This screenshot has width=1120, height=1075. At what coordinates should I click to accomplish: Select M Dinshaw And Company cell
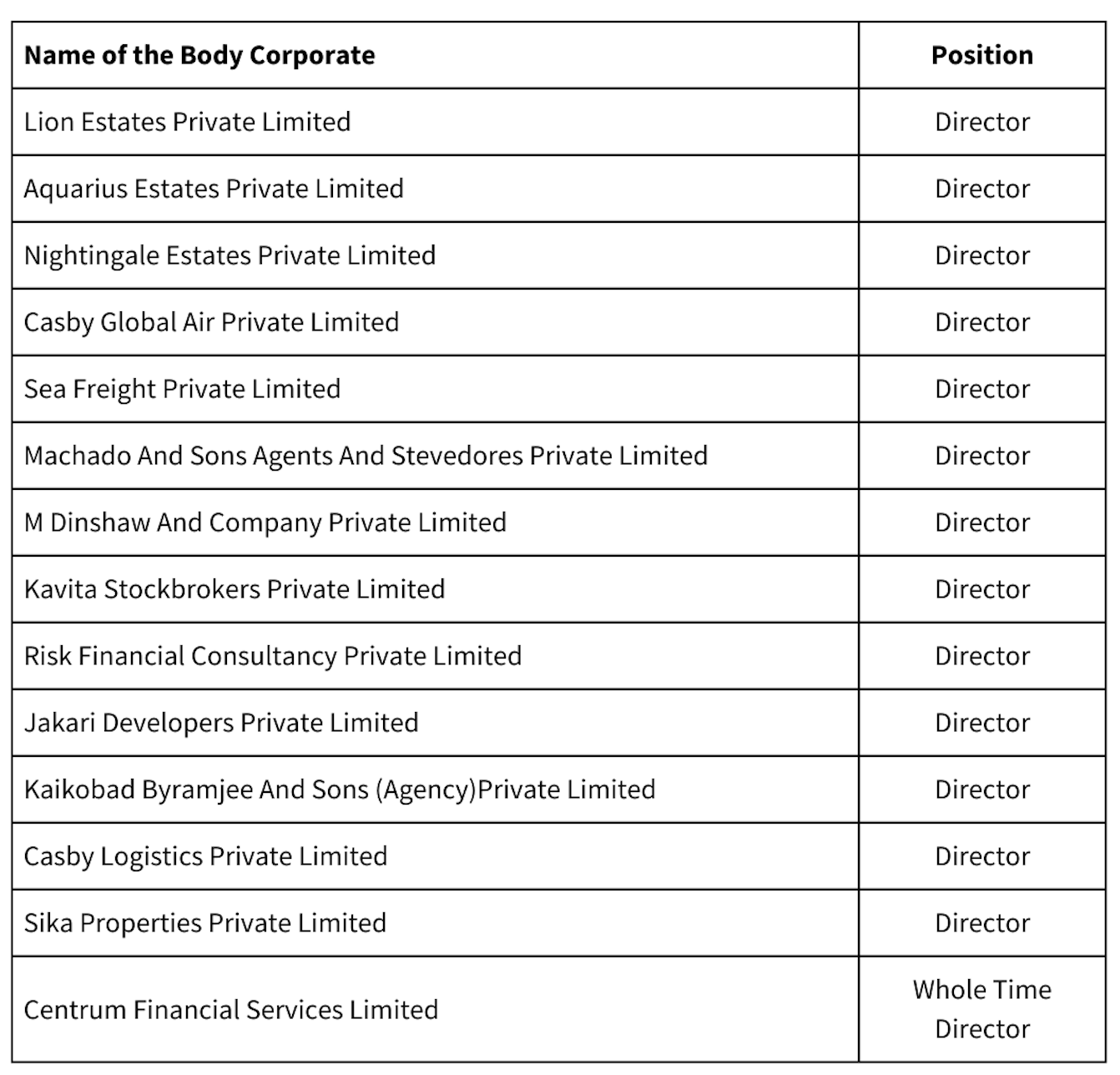pyautogui.click(x=265, y=522)
